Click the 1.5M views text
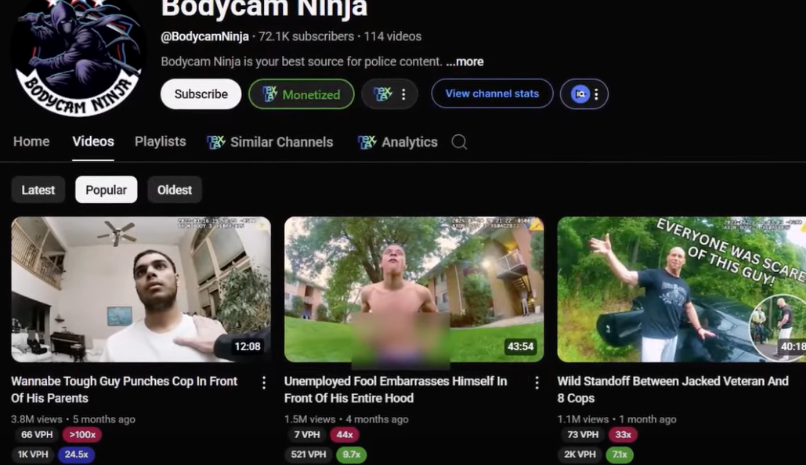 [309, 419]
